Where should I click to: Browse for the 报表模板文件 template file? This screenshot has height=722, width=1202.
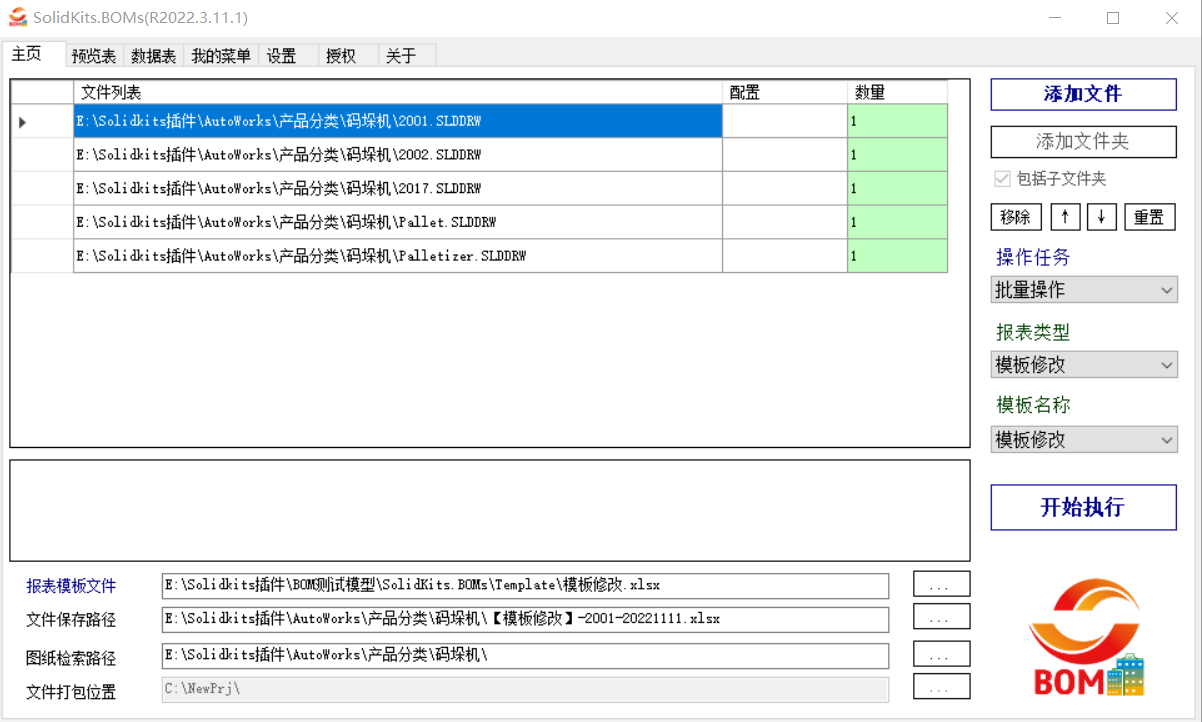coord(940,584)
